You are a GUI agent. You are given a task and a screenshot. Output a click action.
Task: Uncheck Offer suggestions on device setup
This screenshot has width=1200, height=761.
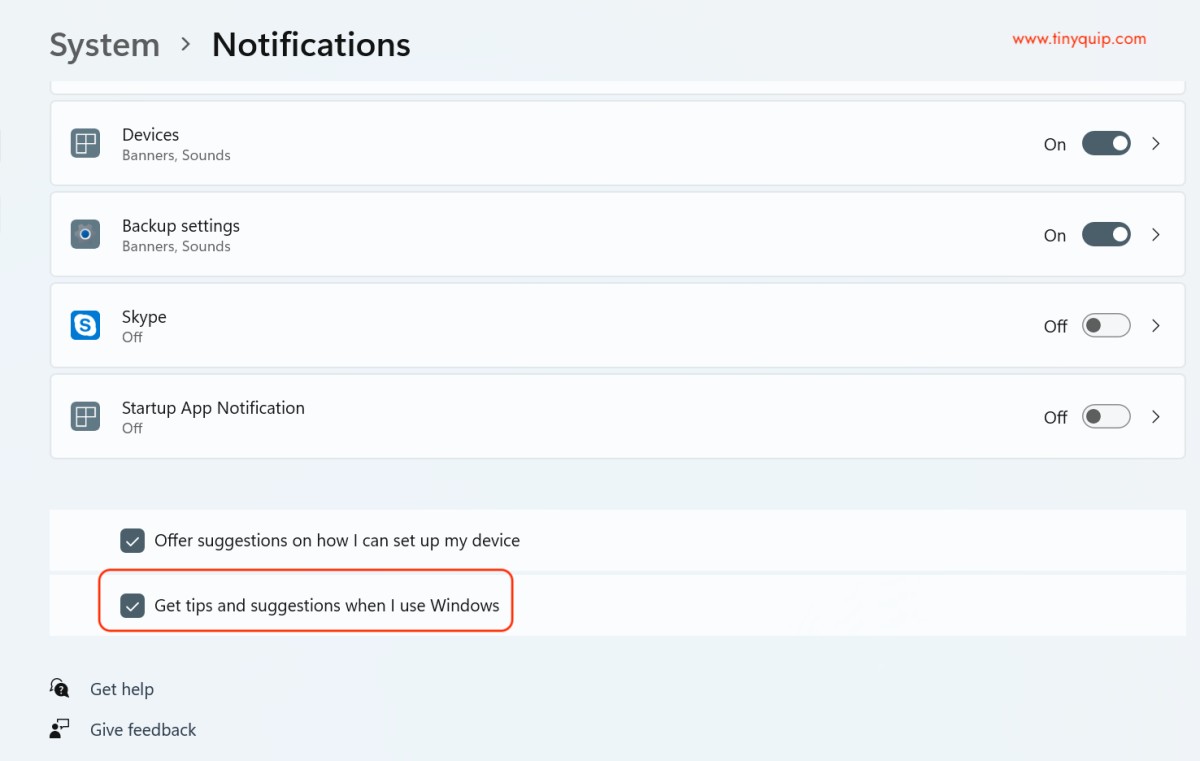pos(133,541)
